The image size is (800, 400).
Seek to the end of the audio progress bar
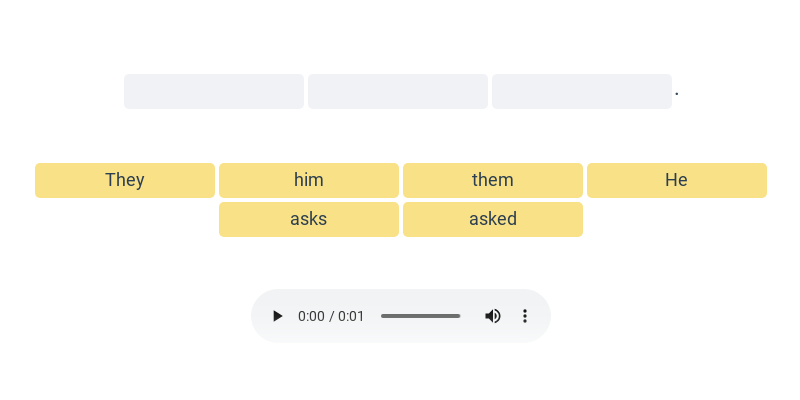(x=459, y=316)
